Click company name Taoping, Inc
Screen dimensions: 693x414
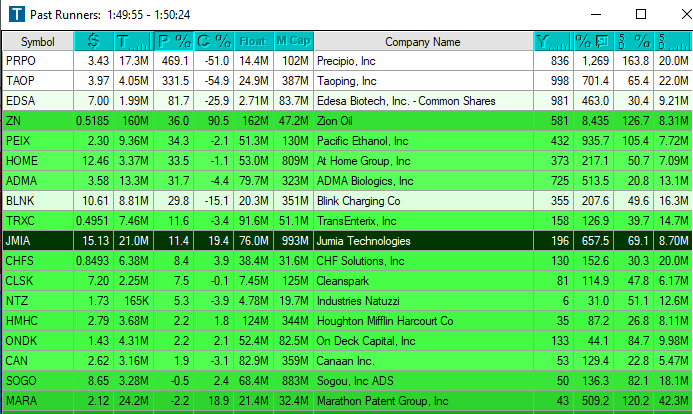[x=346, y=81]
